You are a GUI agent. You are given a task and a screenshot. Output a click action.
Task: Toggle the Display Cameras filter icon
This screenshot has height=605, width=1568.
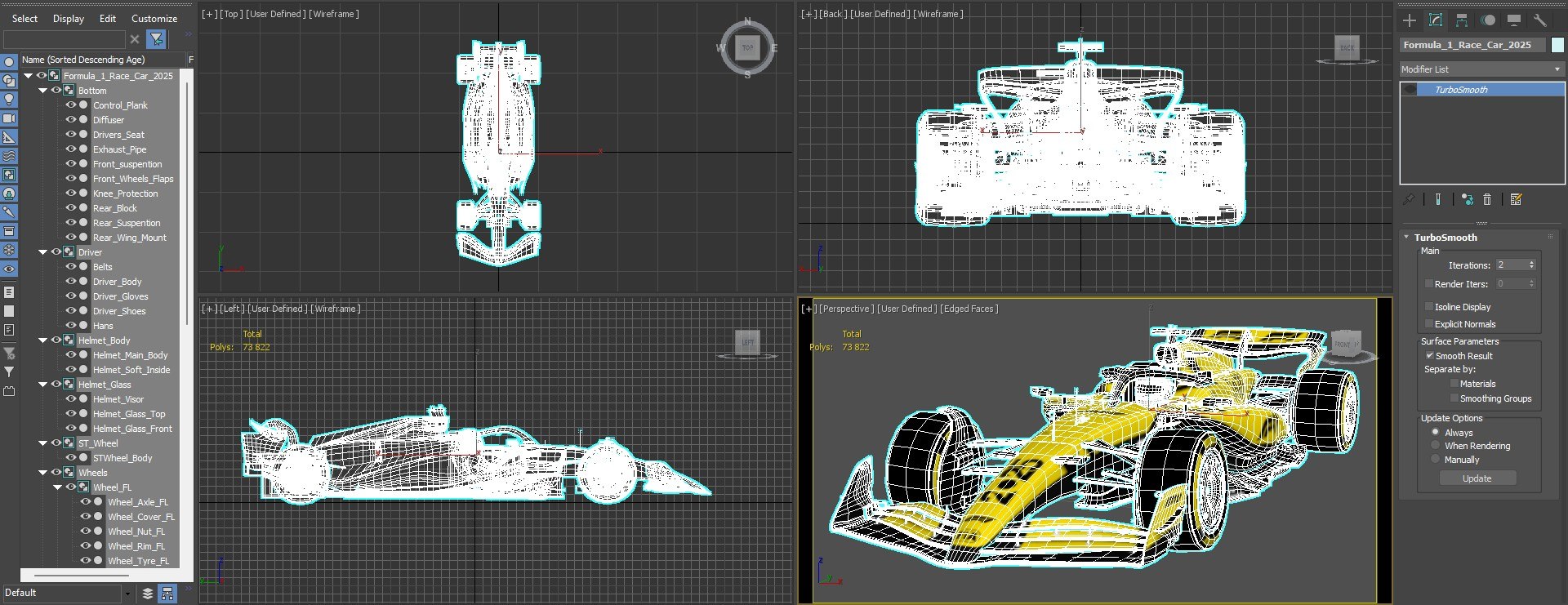click(9, 118)
